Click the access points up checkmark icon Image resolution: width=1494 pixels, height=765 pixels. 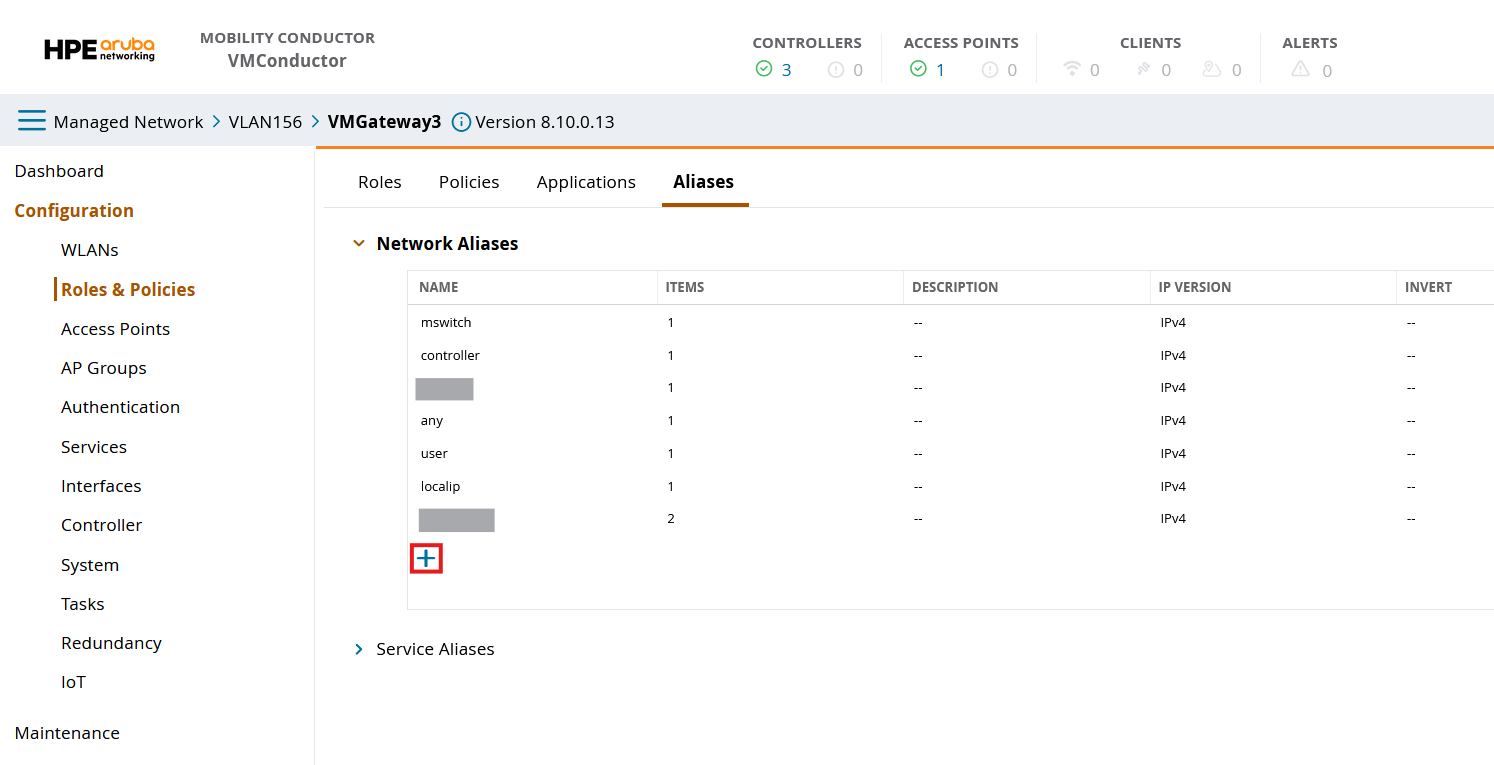(x=918, y=69)
